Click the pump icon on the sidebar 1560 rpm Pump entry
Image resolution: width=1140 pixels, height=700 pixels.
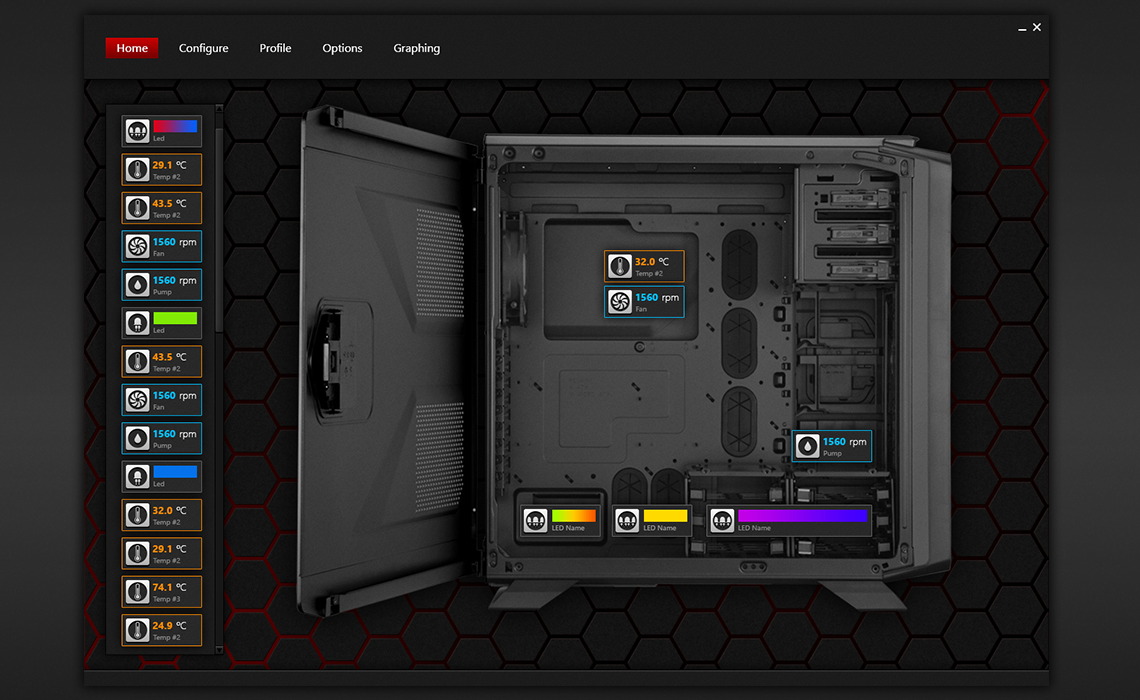coord(137,284)
